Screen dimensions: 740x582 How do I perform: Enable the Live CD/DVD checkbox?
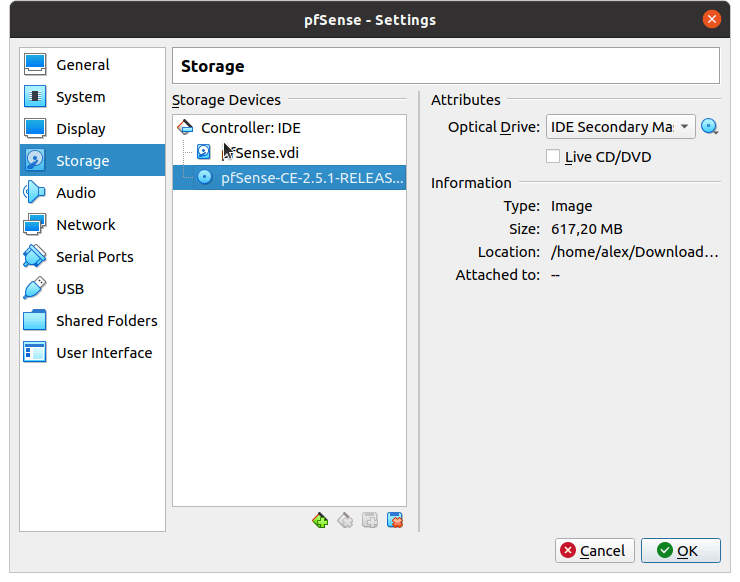point(553,157)
